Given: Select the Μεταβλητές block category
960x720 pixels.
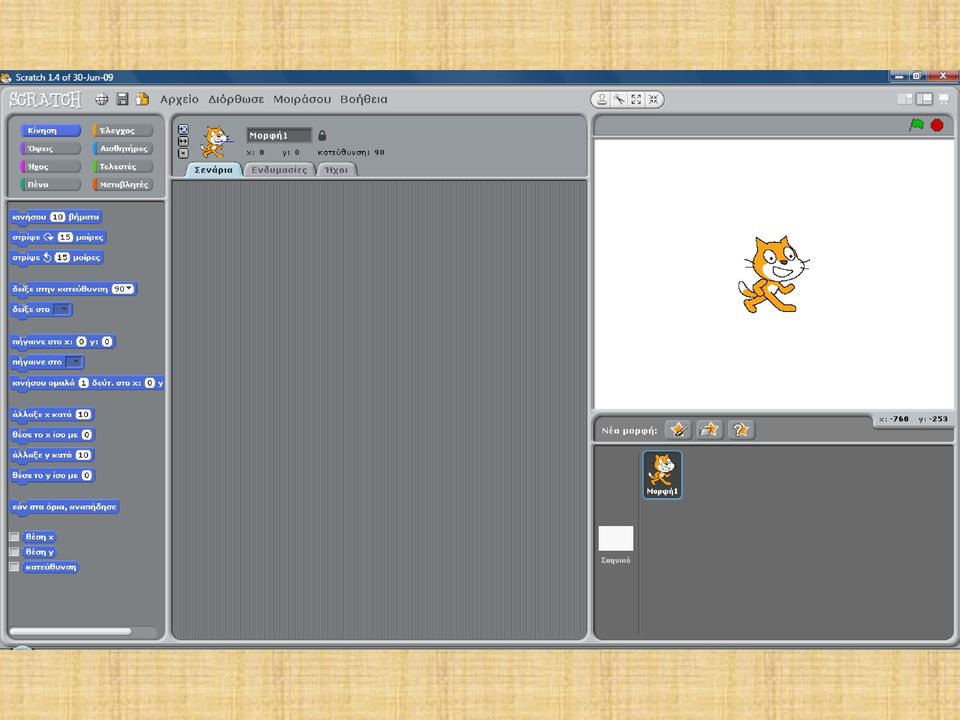Looking at the screenshot, I should point(122,184).
